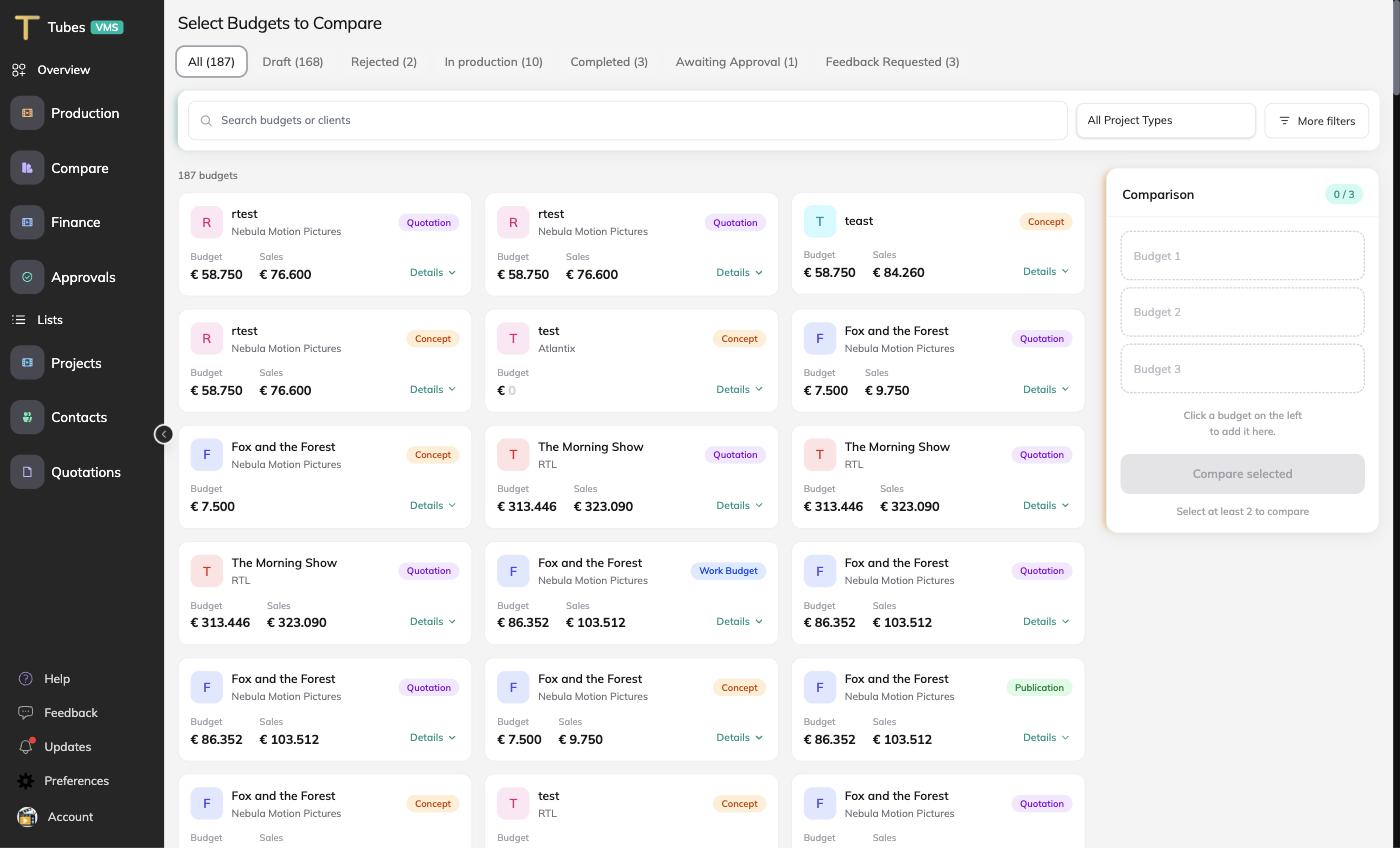Expand Details on the teast card
The width and height of the screenshot is (1400, 848).
coord(1046,272)
